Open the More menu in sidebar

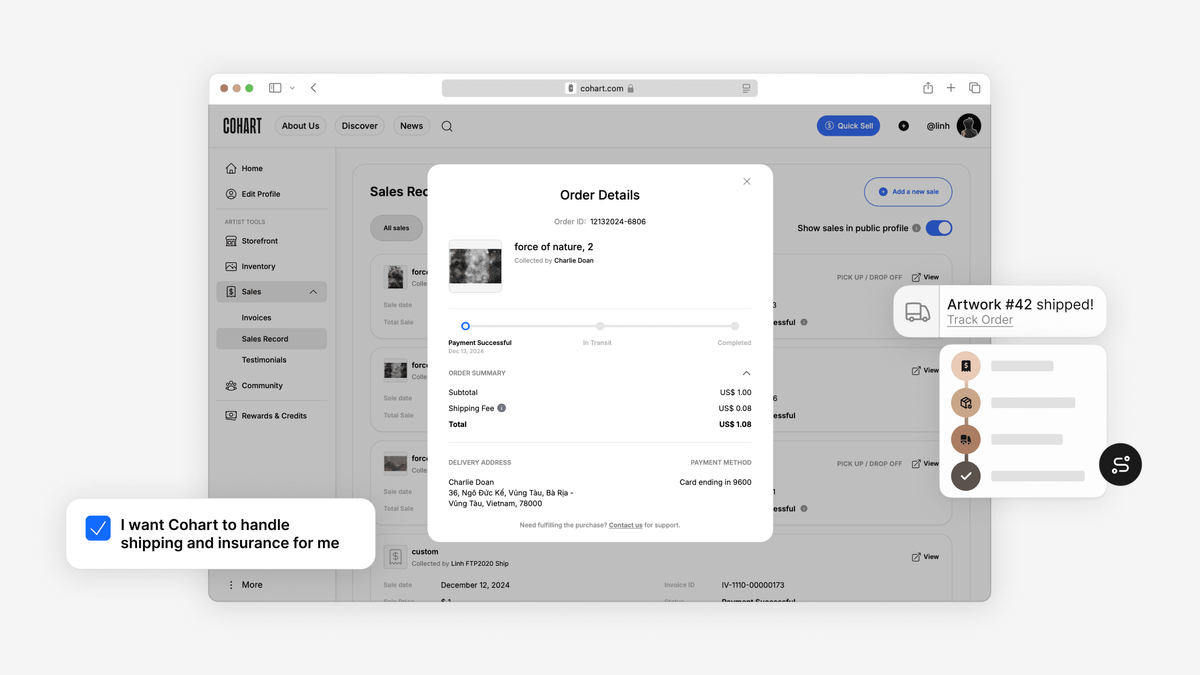pyautogui.click(x=245, y=585)
